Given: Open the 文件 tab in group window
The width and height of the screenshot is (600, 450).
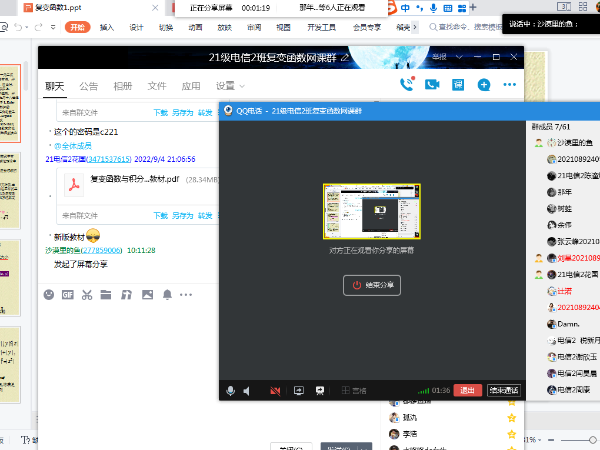Looking at the screenshot, I should tap(157, 86).
